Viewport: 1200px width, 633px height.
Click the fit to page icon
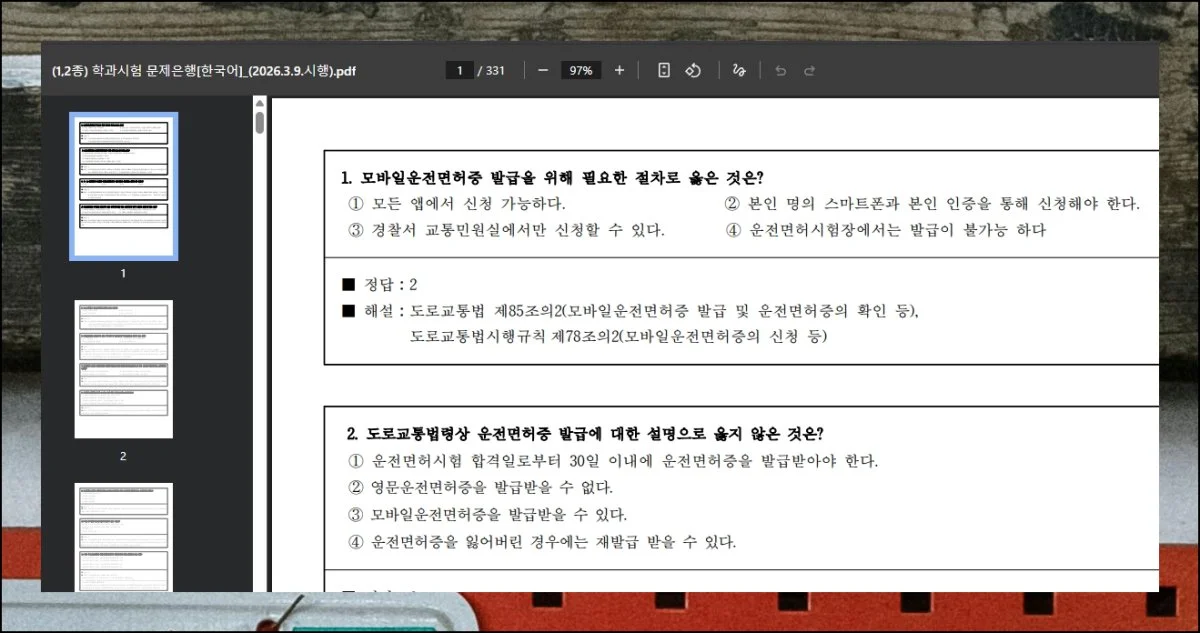(x=663, y=70)
